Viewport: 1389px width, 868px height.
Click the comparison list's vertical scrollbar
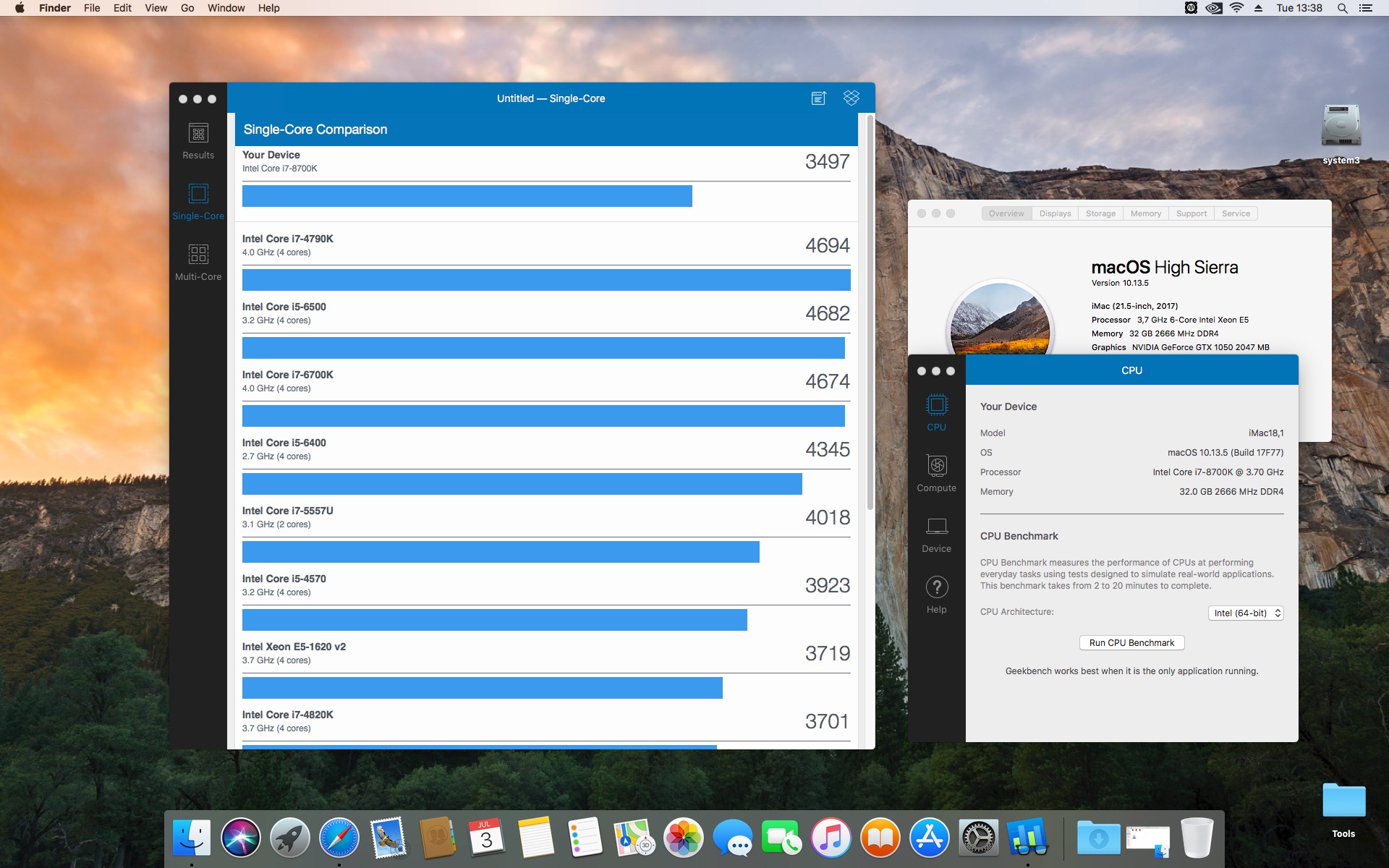pos(870,311)
